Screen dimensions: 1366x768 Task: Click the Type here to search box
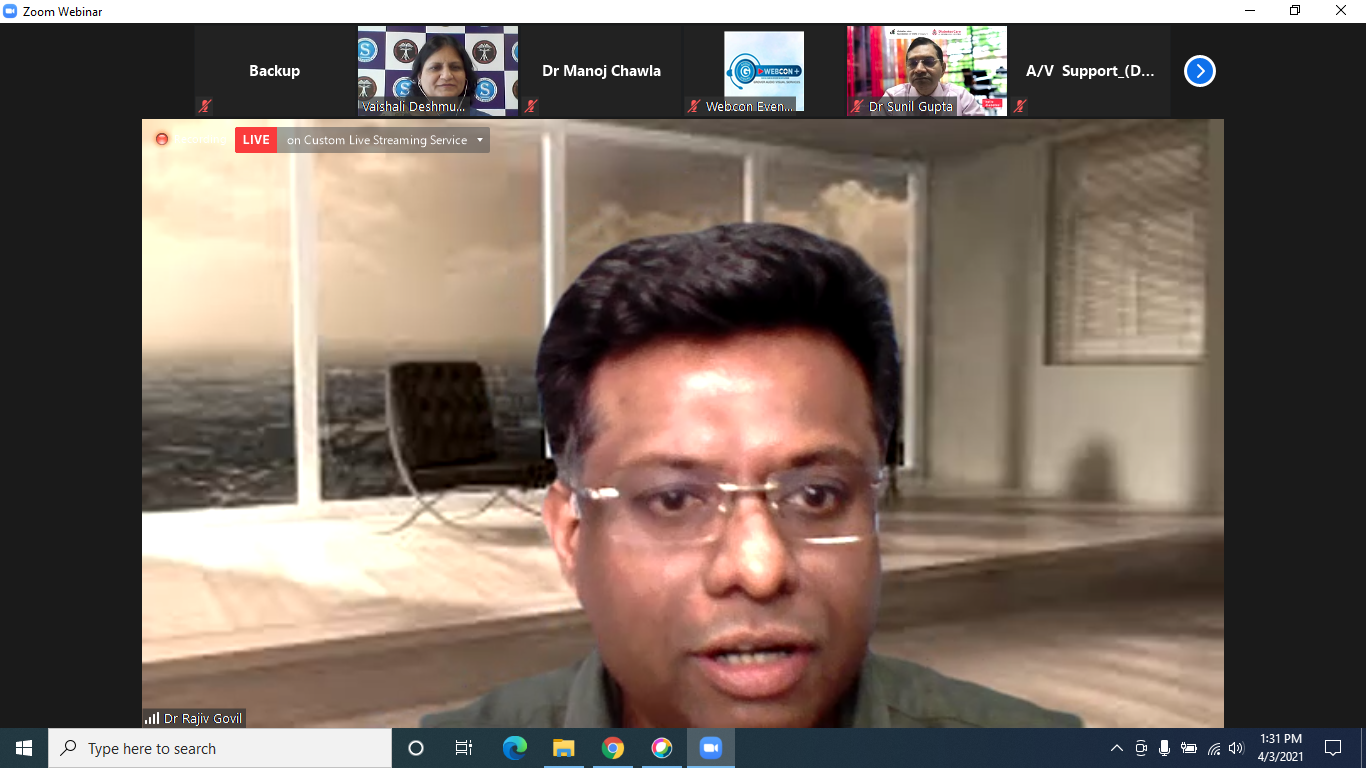(x=220, y=748)
